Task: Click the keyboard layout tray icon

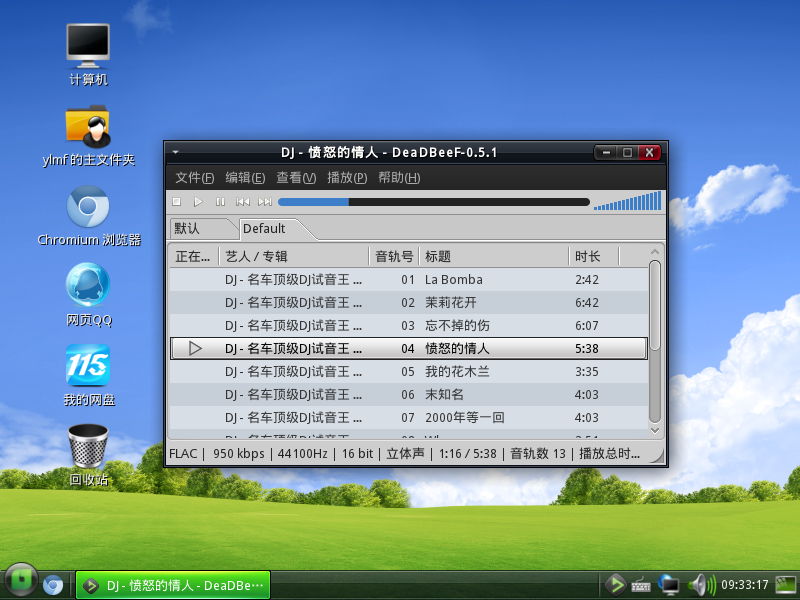Action: [x=640, y=584]
